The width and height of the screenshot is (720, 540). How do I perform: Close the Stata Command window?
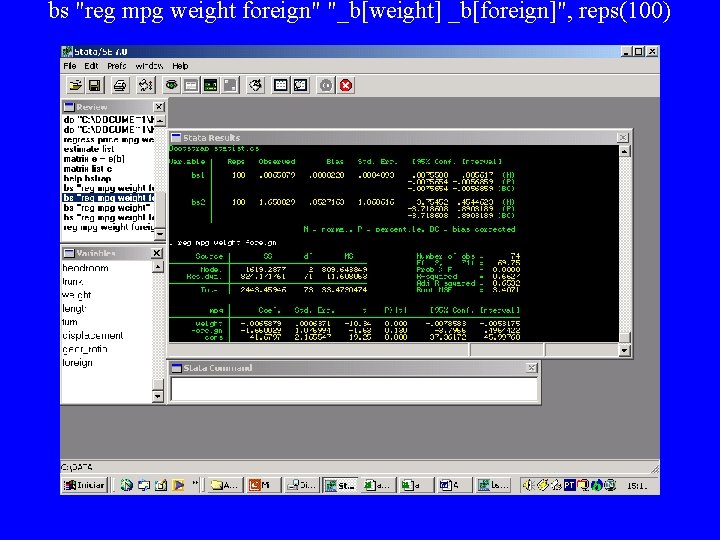coord(531,368)
